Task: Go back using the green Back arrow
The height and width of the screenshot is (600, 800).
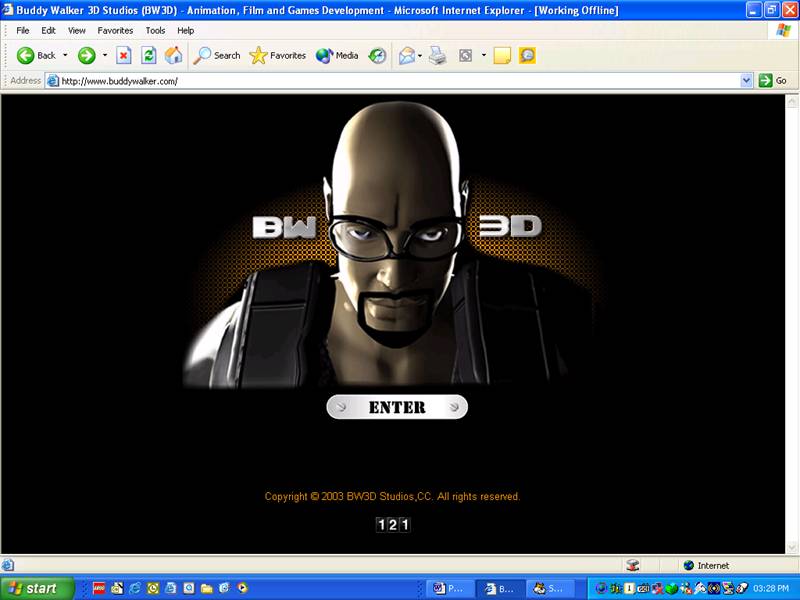Action: coord(36,55)
